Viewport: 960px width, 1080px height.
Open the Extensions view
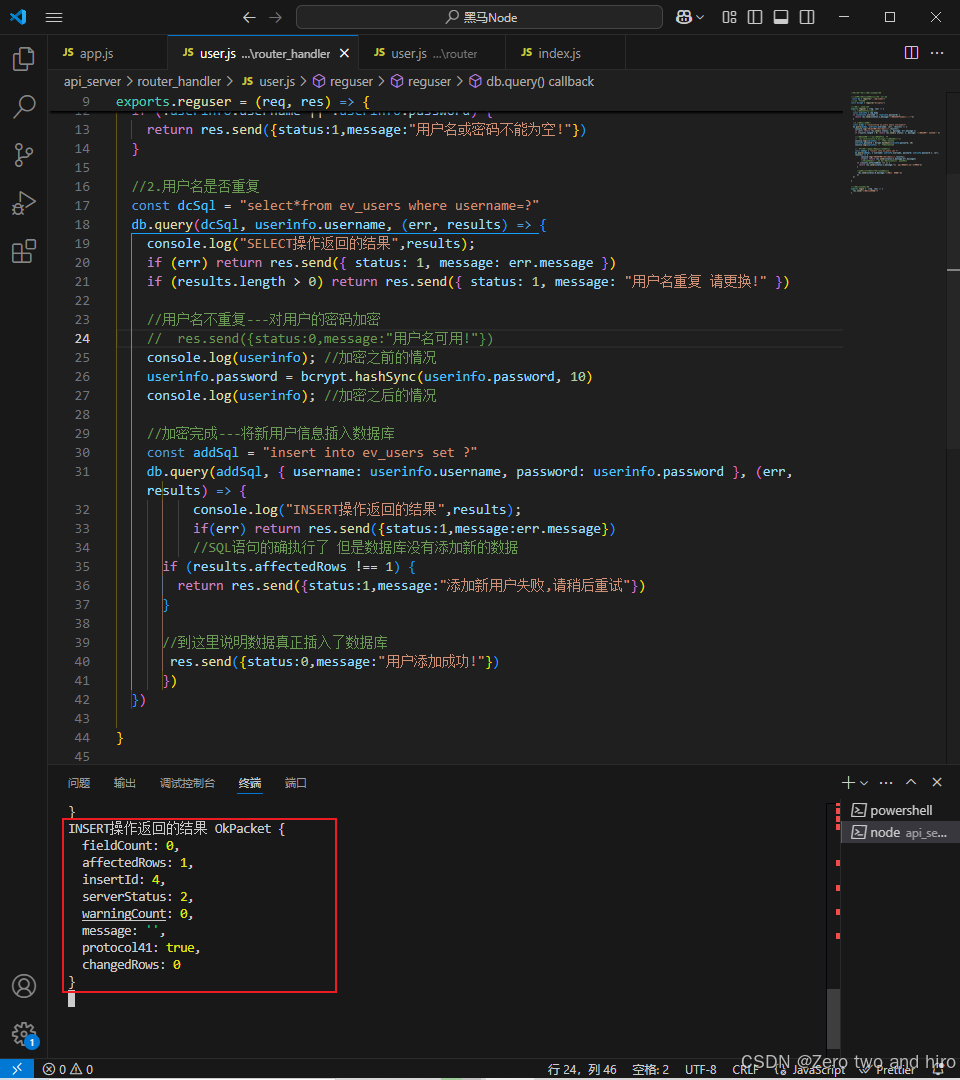[24, 251]
